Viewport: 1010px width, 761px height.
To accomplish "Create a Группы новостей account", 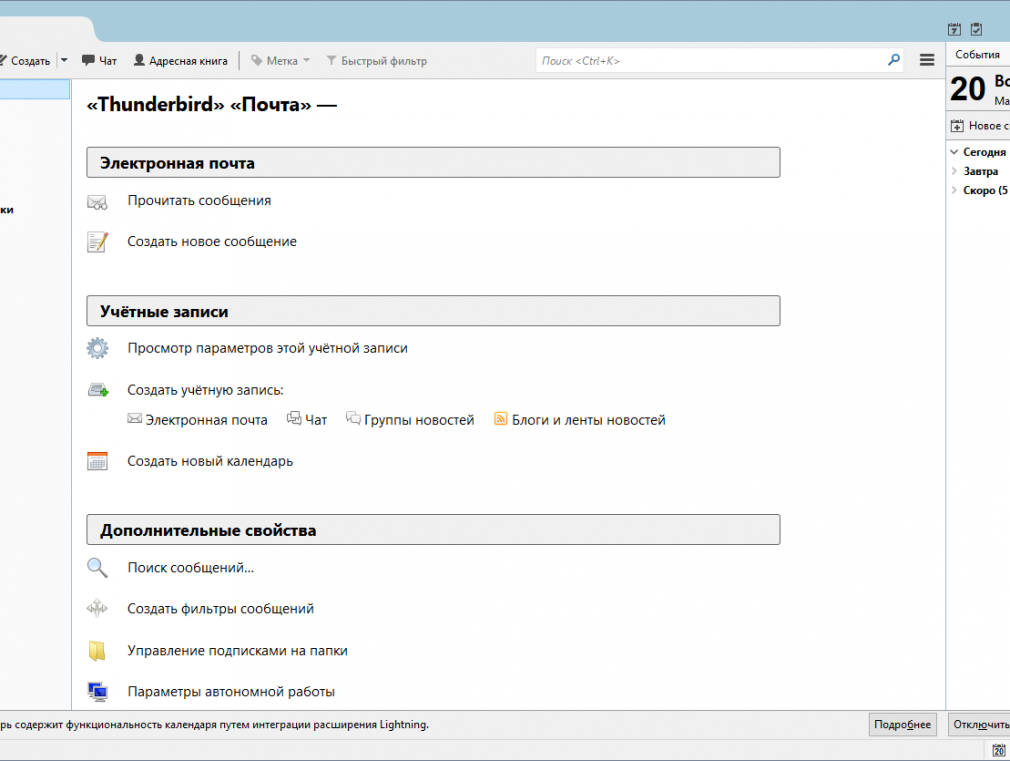I will click(x=419, y=420).
